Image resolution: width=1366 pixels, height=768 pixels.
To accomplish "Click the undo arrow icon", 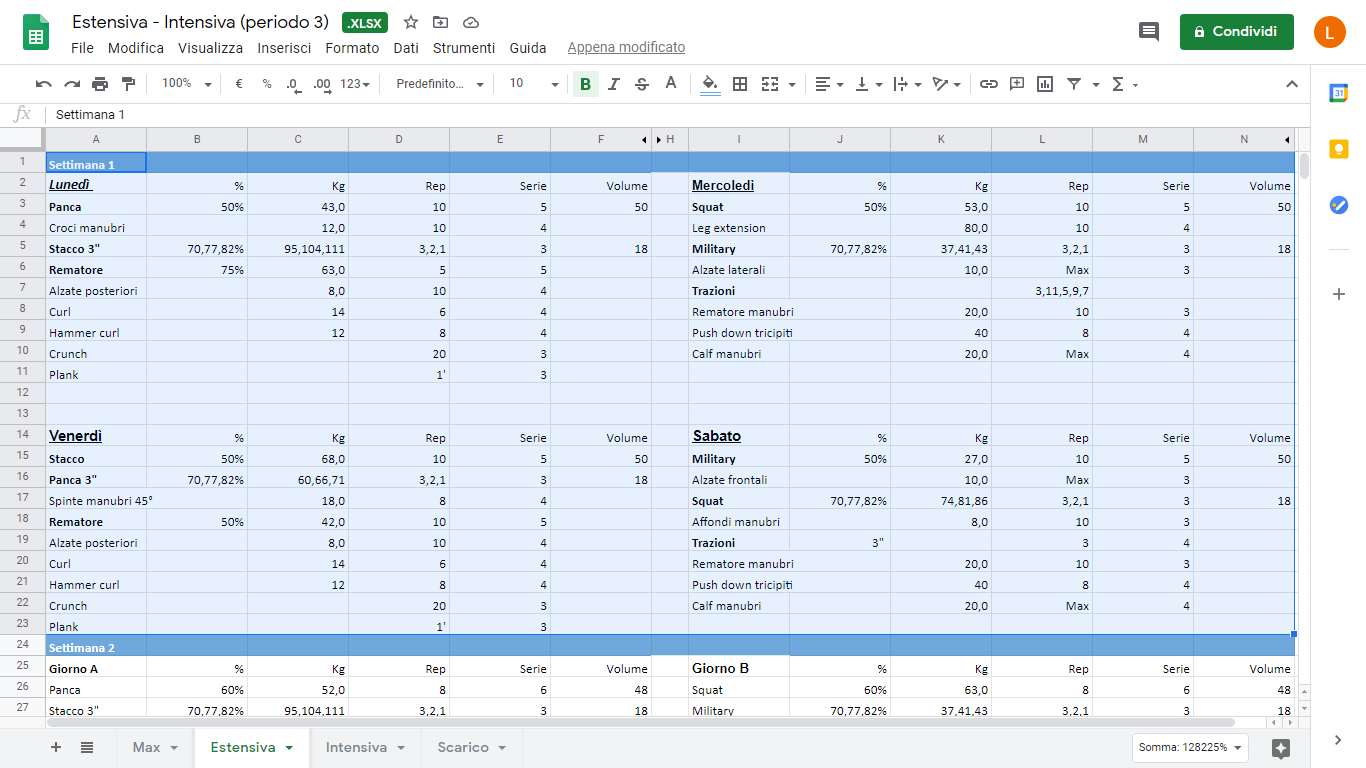I will pos(43,84).
